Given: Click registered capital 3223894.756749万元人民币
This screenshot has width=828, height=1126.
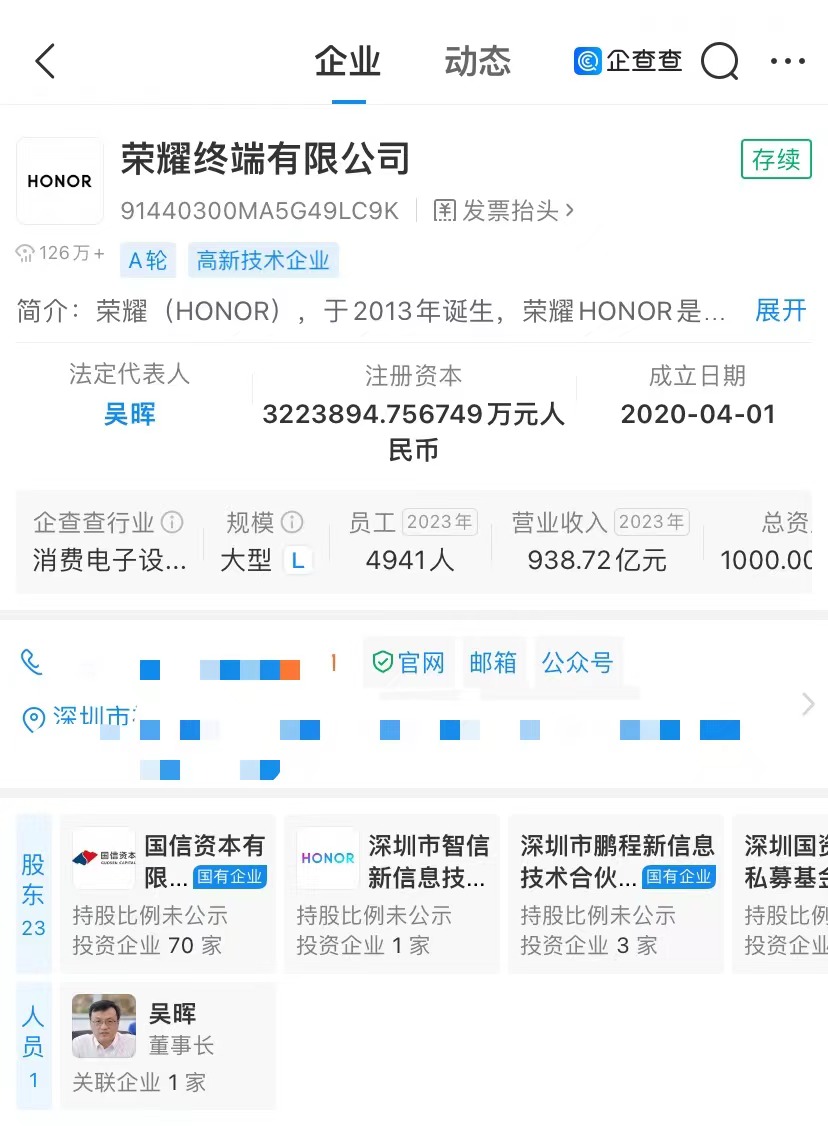Looking at the screenshot, I should (x=414, y=432).
